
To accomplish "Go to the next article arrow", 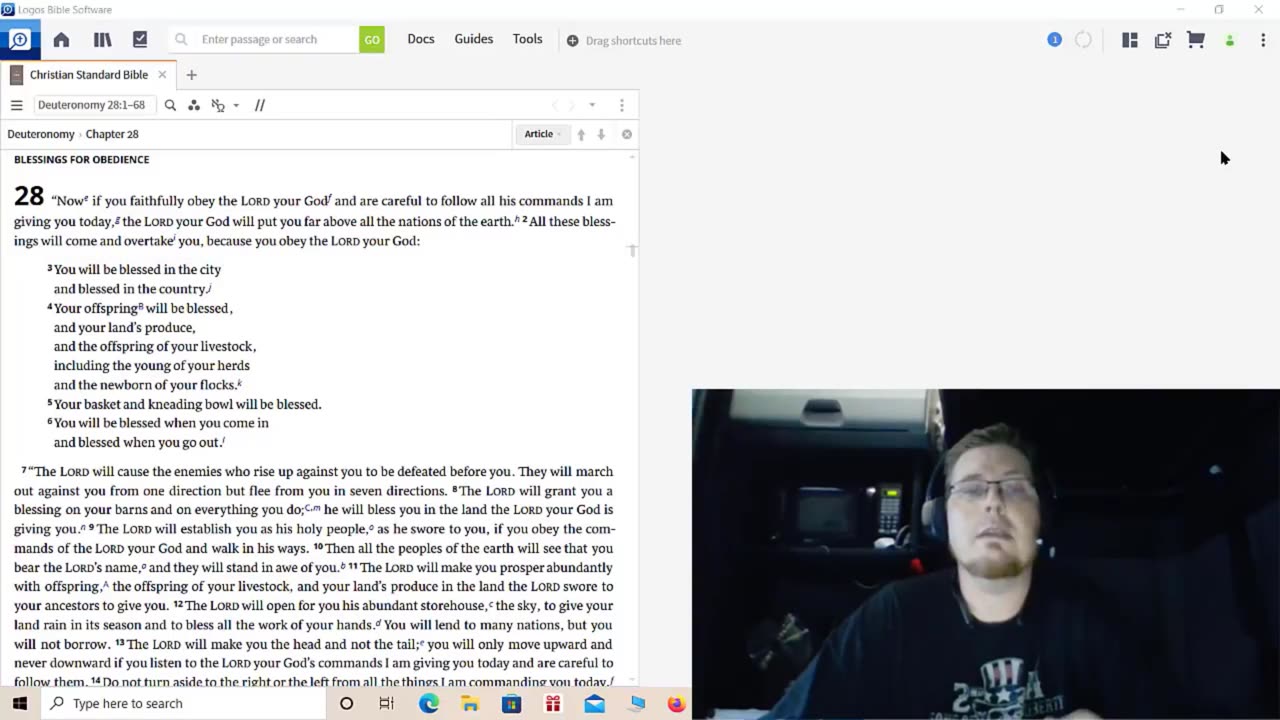I will (601, 134).
